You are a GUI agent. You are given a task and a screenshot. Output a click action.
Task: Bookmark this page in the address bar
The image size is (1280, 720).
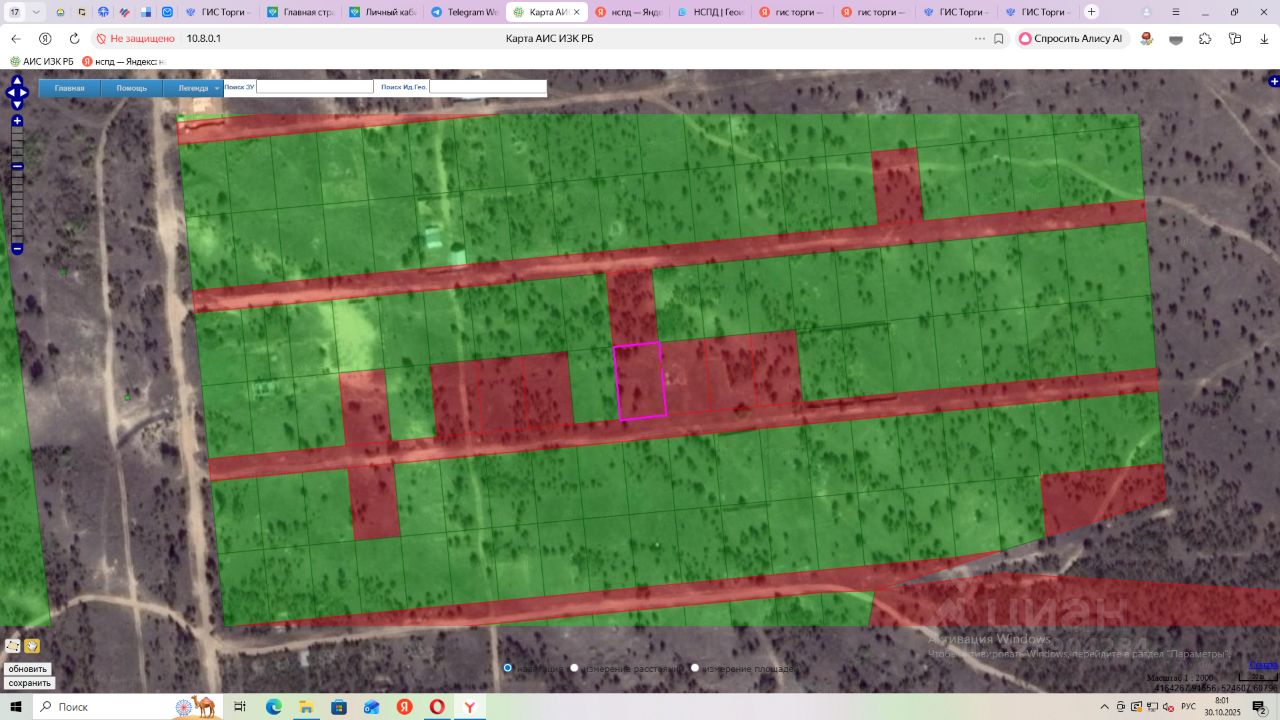998,38
